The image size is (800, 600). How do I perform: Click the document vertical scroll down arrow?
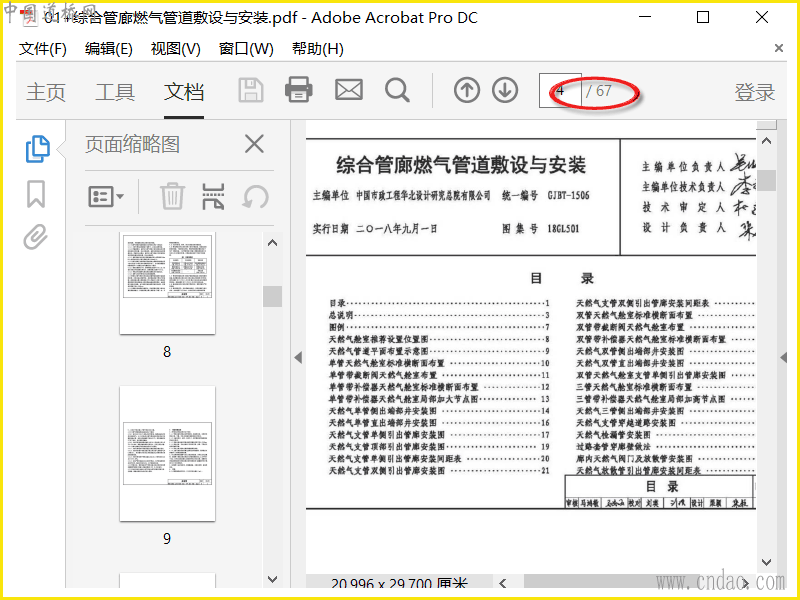766,562
